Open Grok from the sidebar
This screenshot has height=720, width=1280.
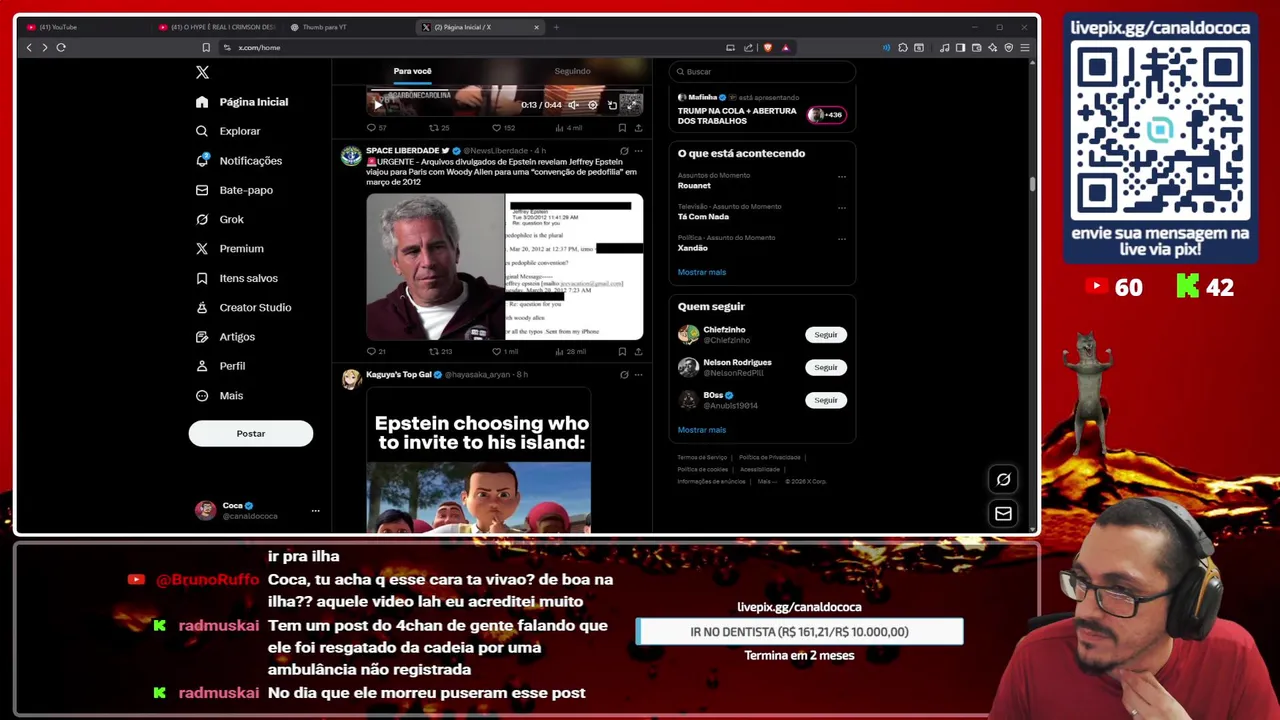tap(220, 219)
